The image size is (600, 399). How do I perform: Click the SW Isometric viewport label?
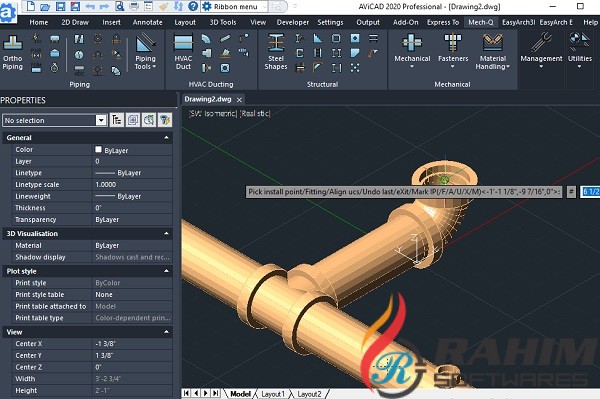(x=213, y=113)
